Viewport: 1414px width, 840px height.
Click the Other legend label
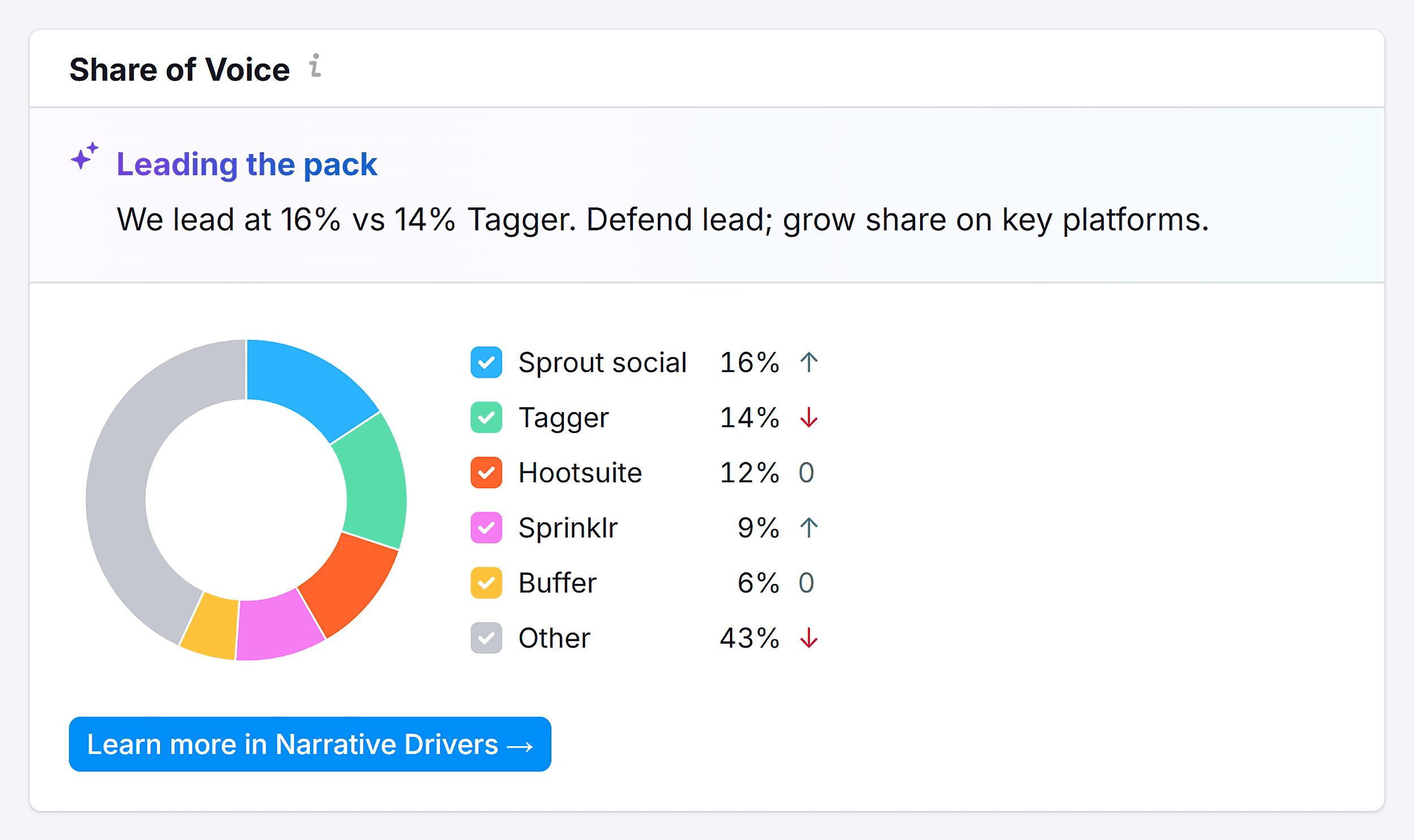tap(554, 638)
